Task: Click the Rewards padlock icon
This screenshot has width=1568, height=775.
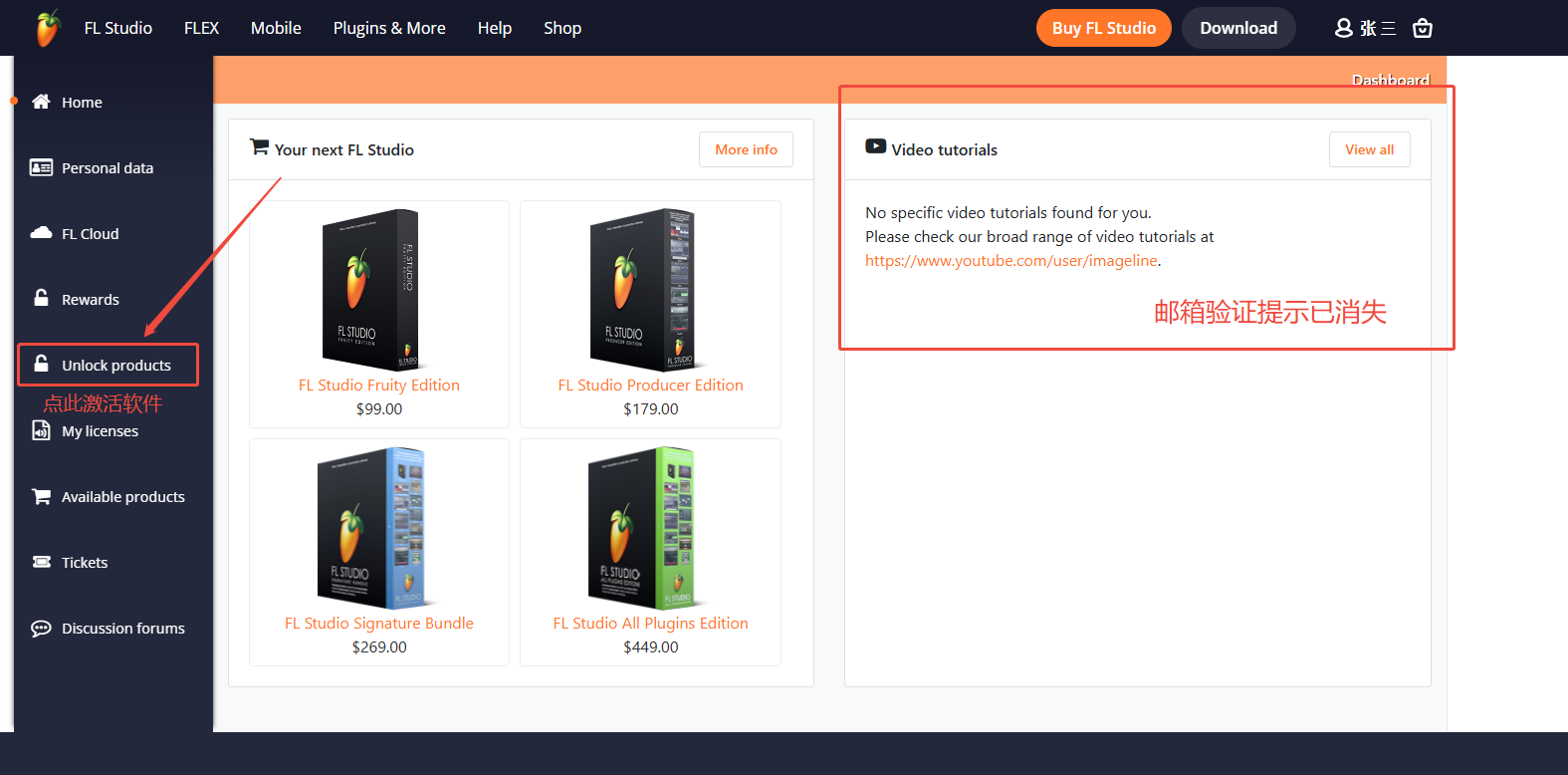Action: tap(41, 299)
